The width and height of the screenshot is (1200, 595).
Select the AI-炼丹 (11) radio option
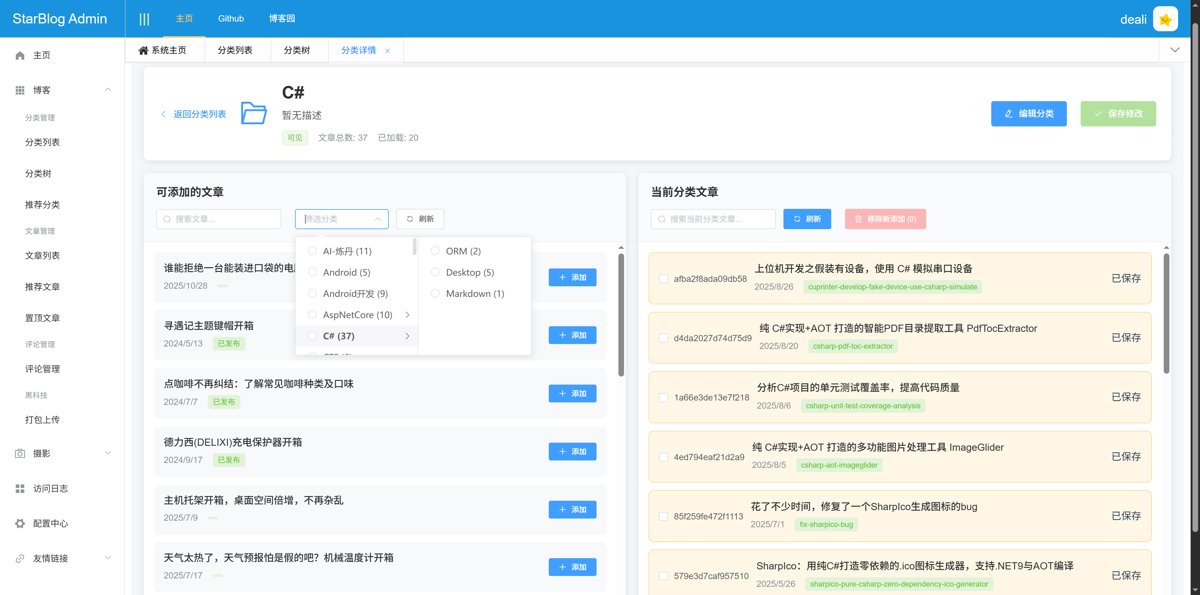(x=313, y=251)
